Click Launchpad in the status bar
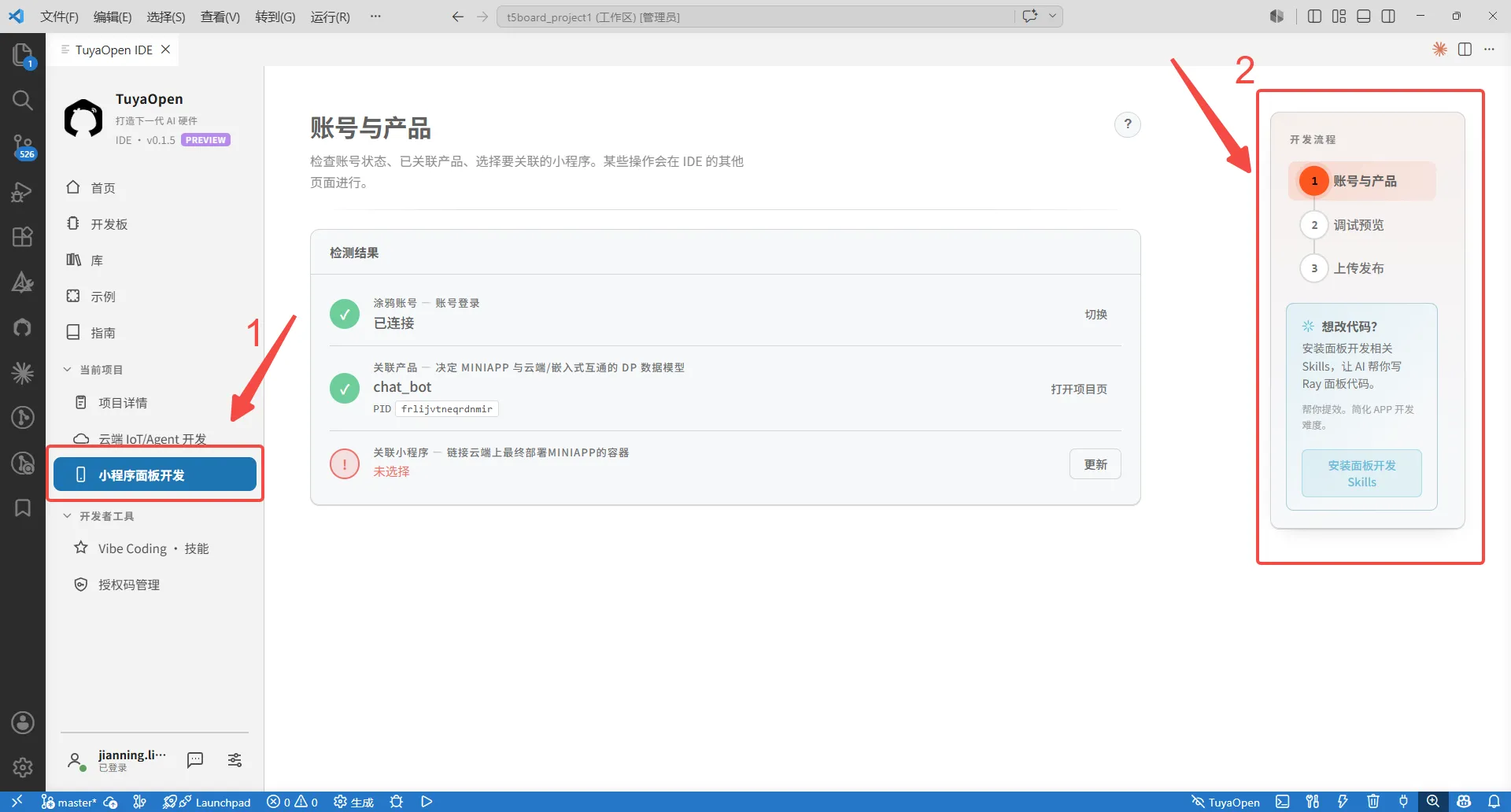The width and height of the screenshot is (1511, 812). tap(207, 802)
